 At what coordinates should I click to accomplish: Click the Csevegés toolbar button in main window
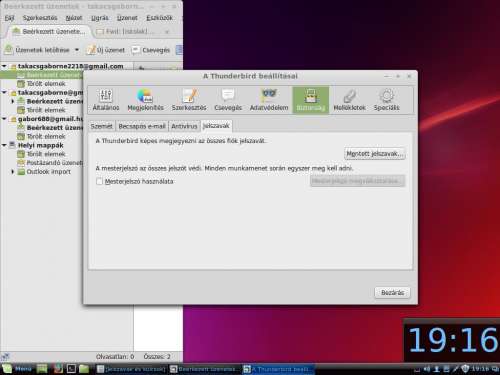click(x=151, y=50)
